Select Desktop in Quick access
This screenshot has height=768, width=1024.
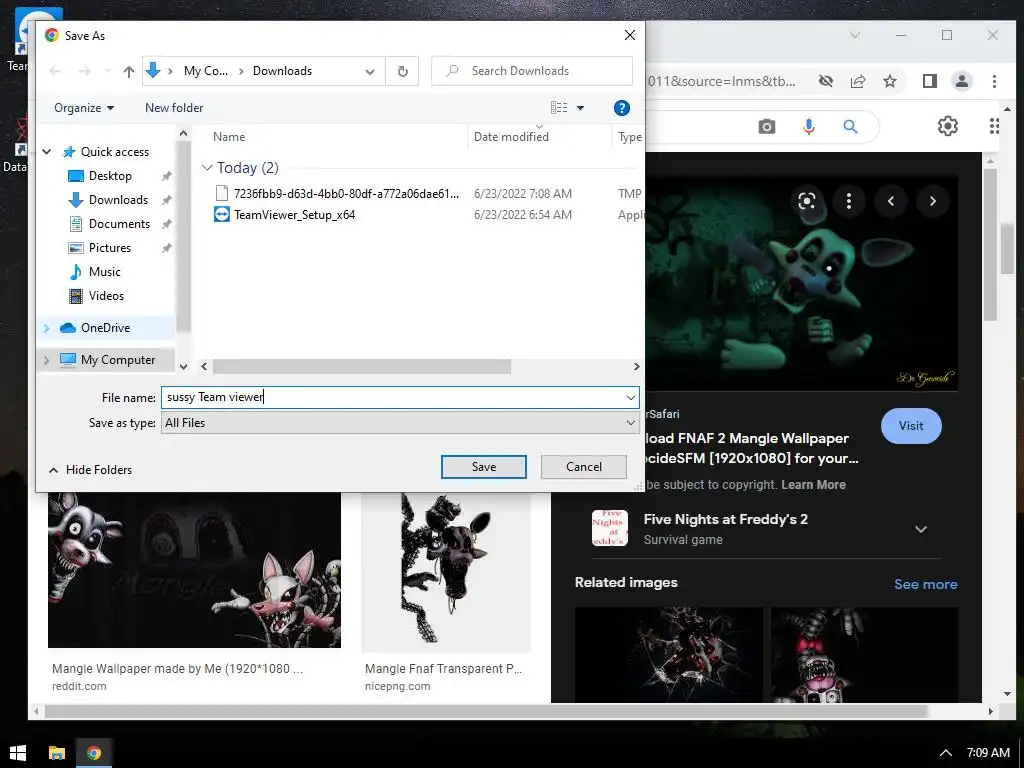click(110, 176)
